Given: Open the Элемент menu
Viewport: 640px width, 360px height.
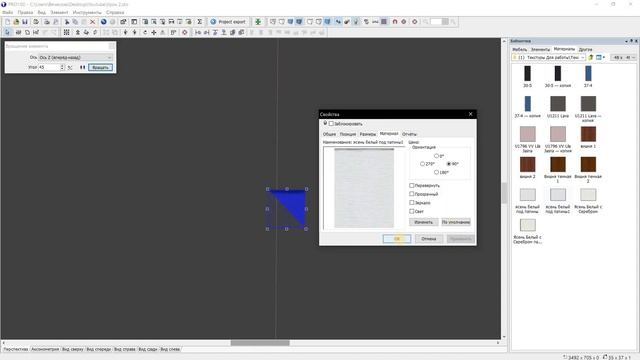Looking at the screenshot, I should 59,12.
